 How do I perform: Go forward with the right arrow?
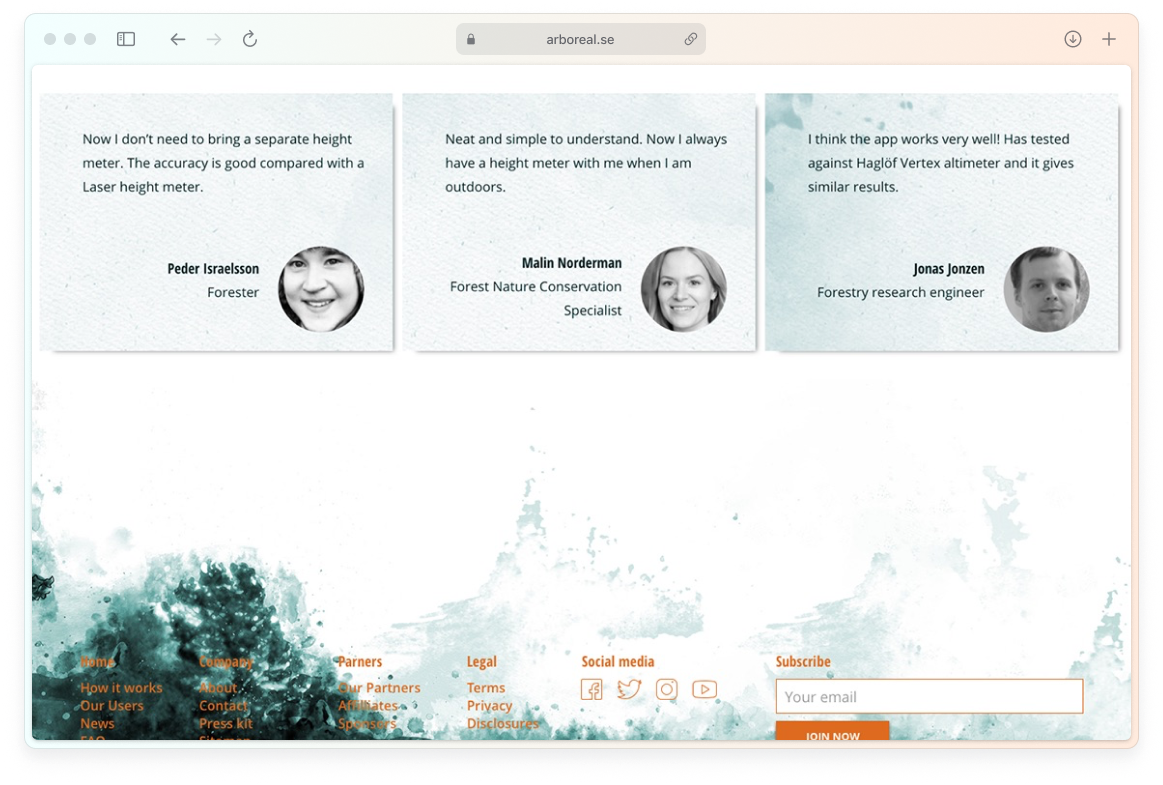(214, 39)
